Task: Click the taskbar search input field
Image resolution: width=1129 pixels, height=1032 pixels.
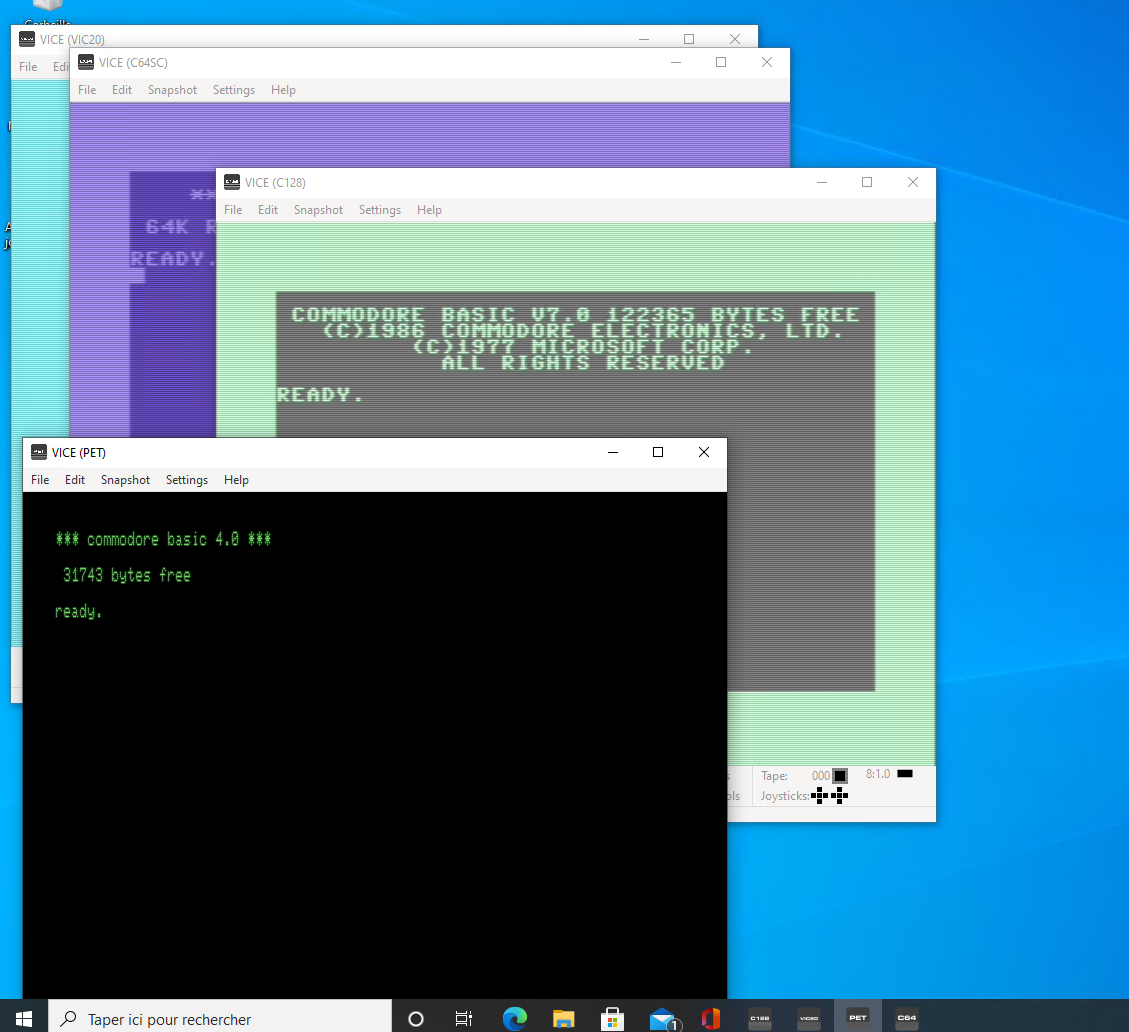Action: pos(220,1018)
